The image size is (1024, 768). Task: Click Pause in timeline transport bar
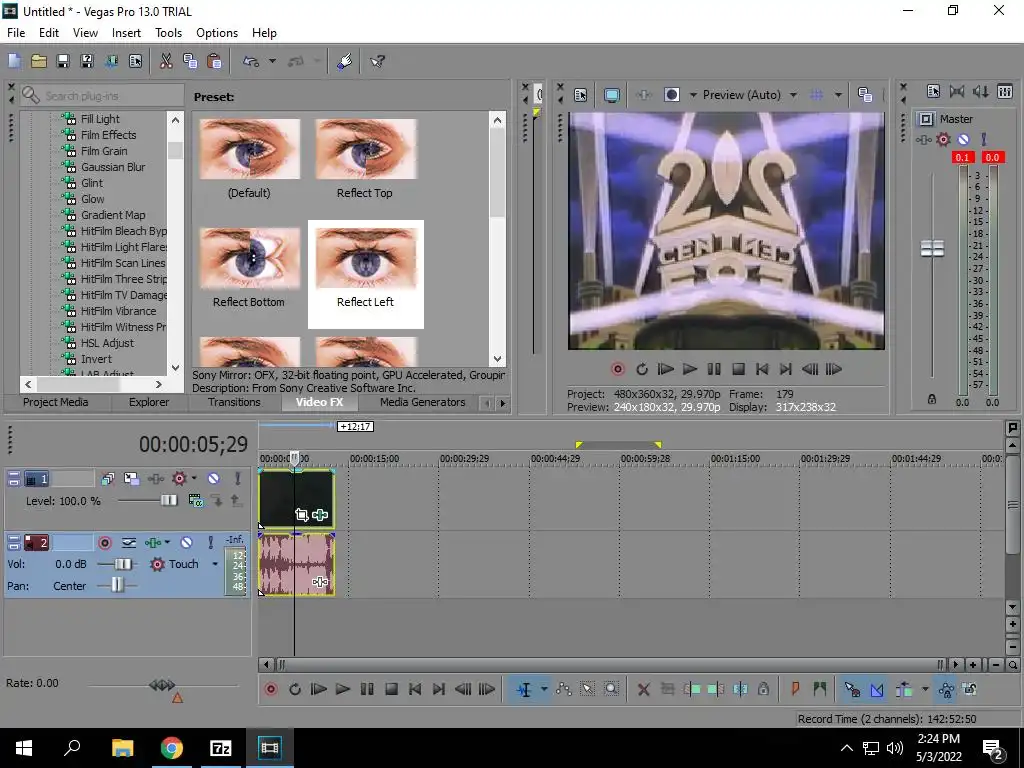click(367, 689)
